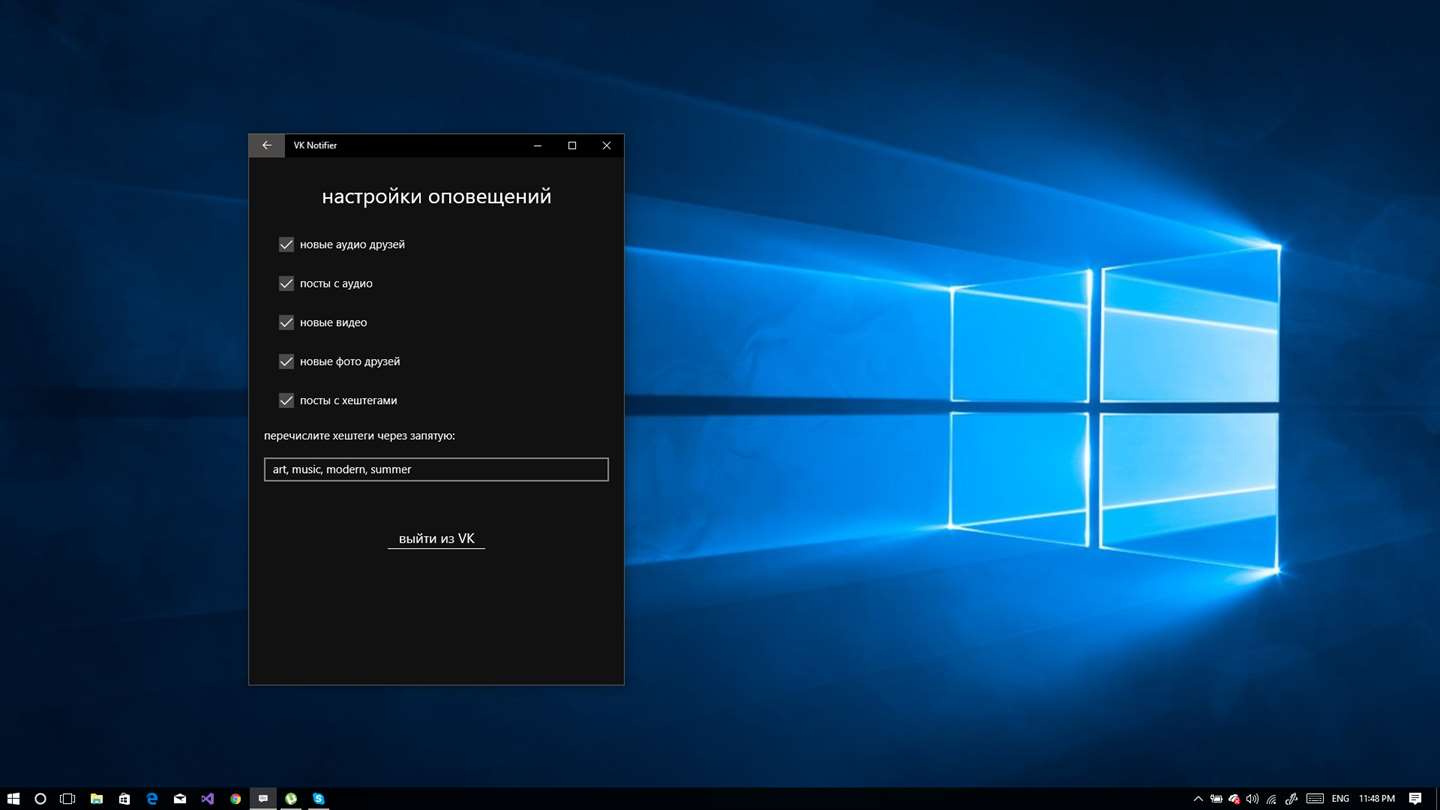
Task: Maximize the VK Notifier window
Action: 572,146
